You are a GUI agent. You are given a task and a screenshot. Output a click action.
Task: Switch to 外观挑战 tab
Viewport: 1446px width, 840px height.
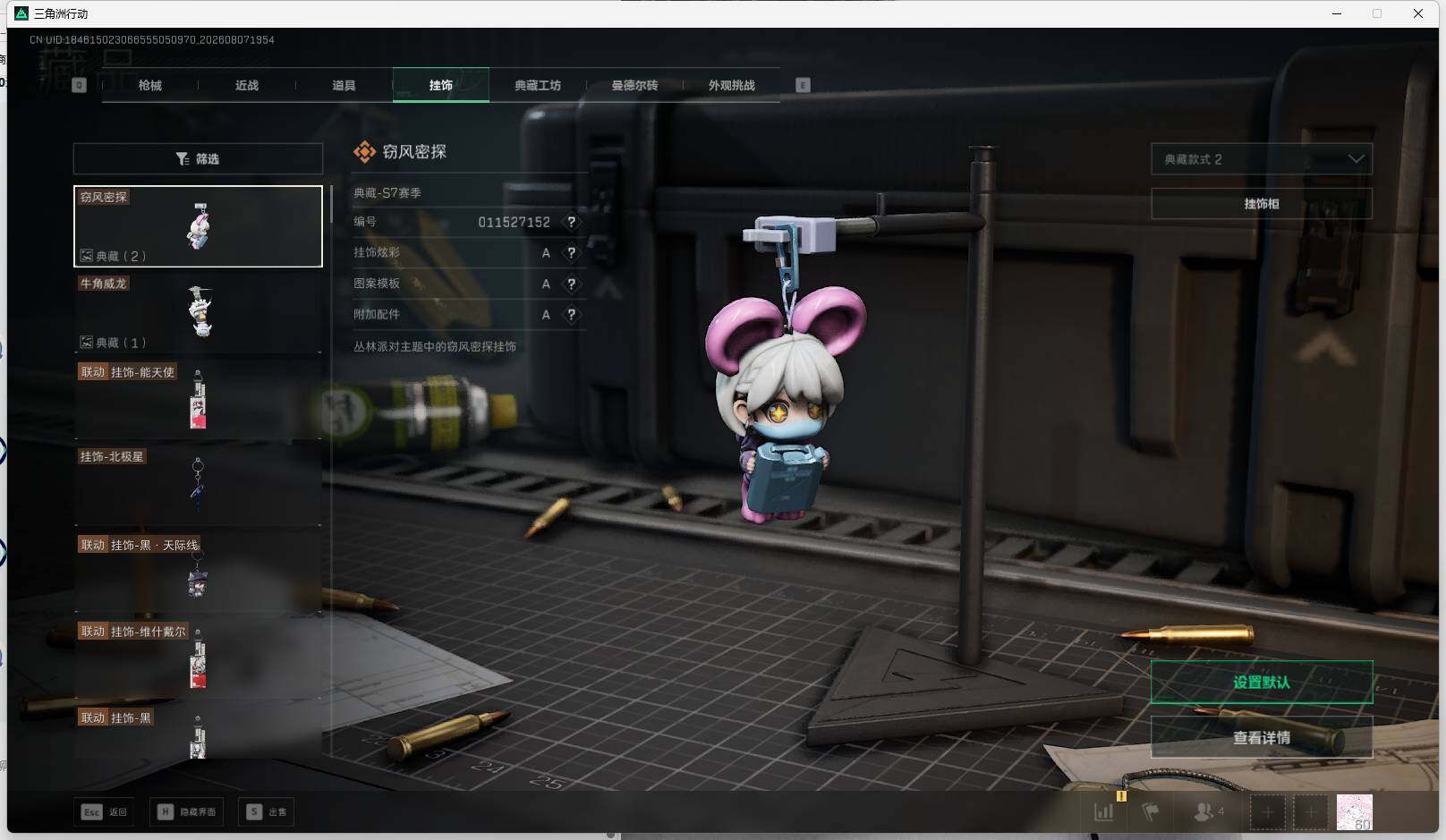pyautogui.click(x=732, y=85)
